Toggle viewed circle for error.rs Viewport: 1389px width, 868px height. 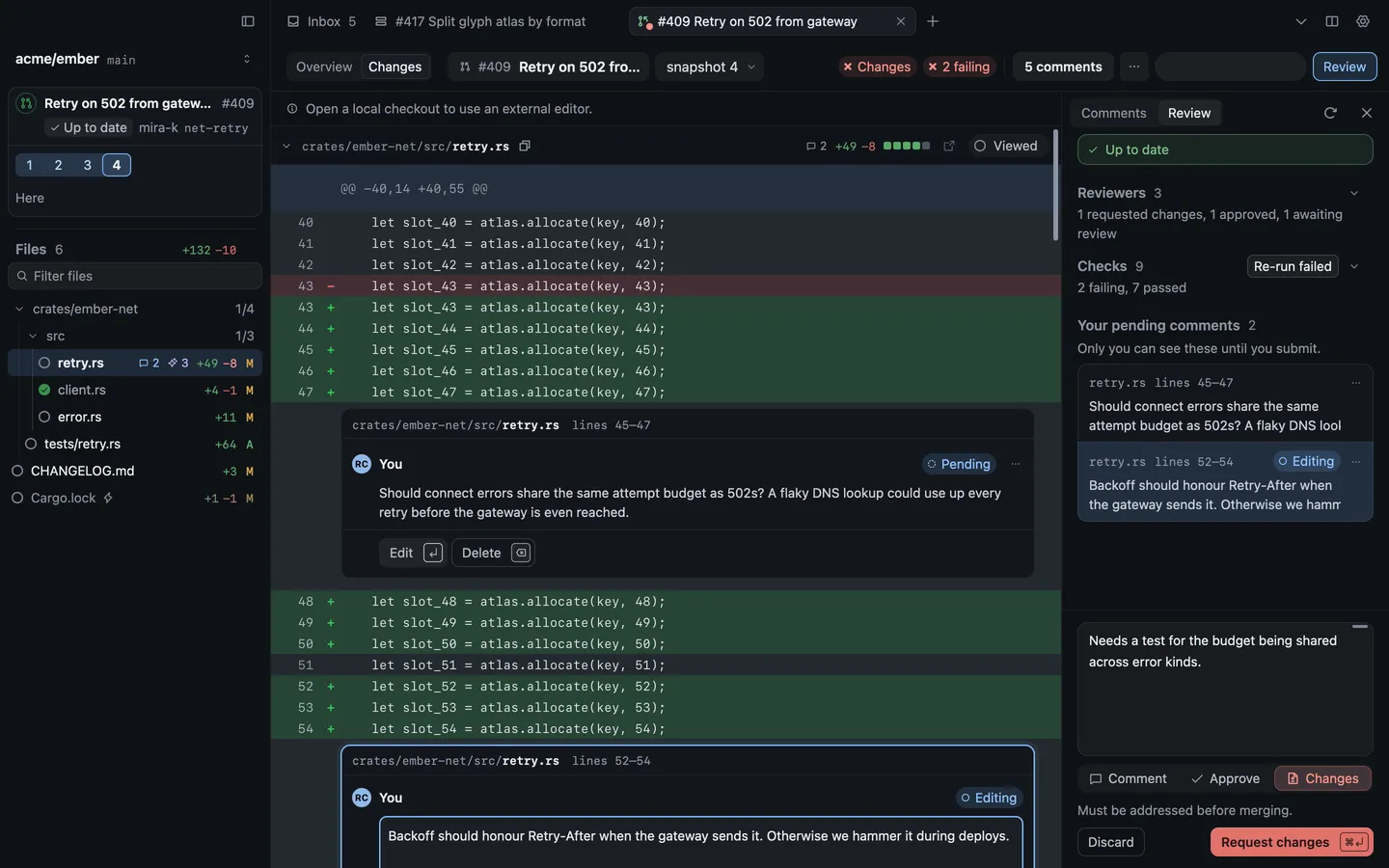[x=44, y=418]
